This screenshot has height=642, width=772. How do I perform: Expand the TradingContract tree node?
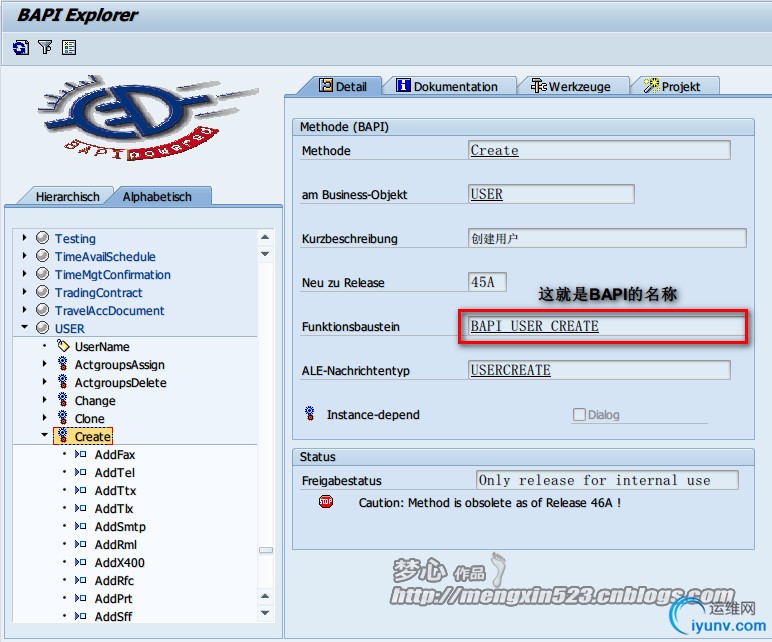[24, 292]
